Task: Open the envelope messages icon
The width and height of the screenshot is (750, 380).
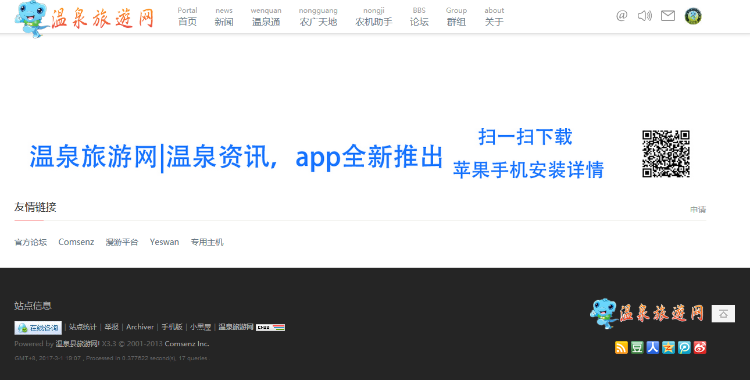Action: click(x=668, y=16)
